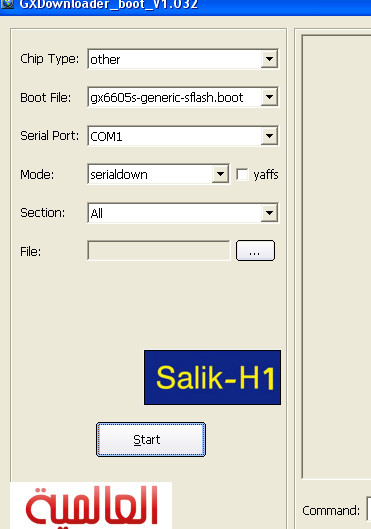Viewport: 371px width, 529px height.
Task: Expand the Boot File dropdown arrow
Action: [x=269, y=97]
